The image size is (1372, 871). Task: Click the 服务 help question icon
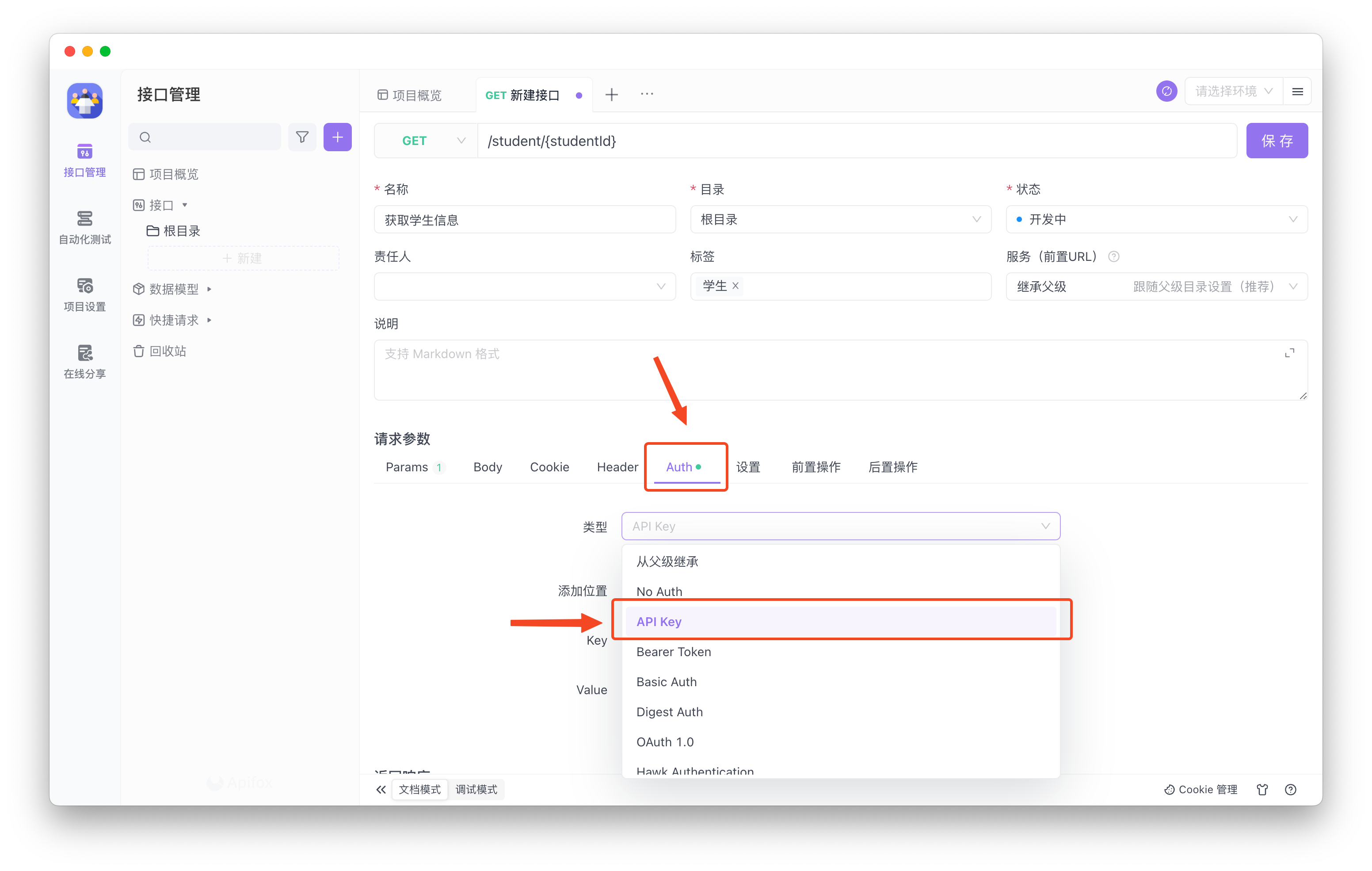click(x=1113, y=256)
